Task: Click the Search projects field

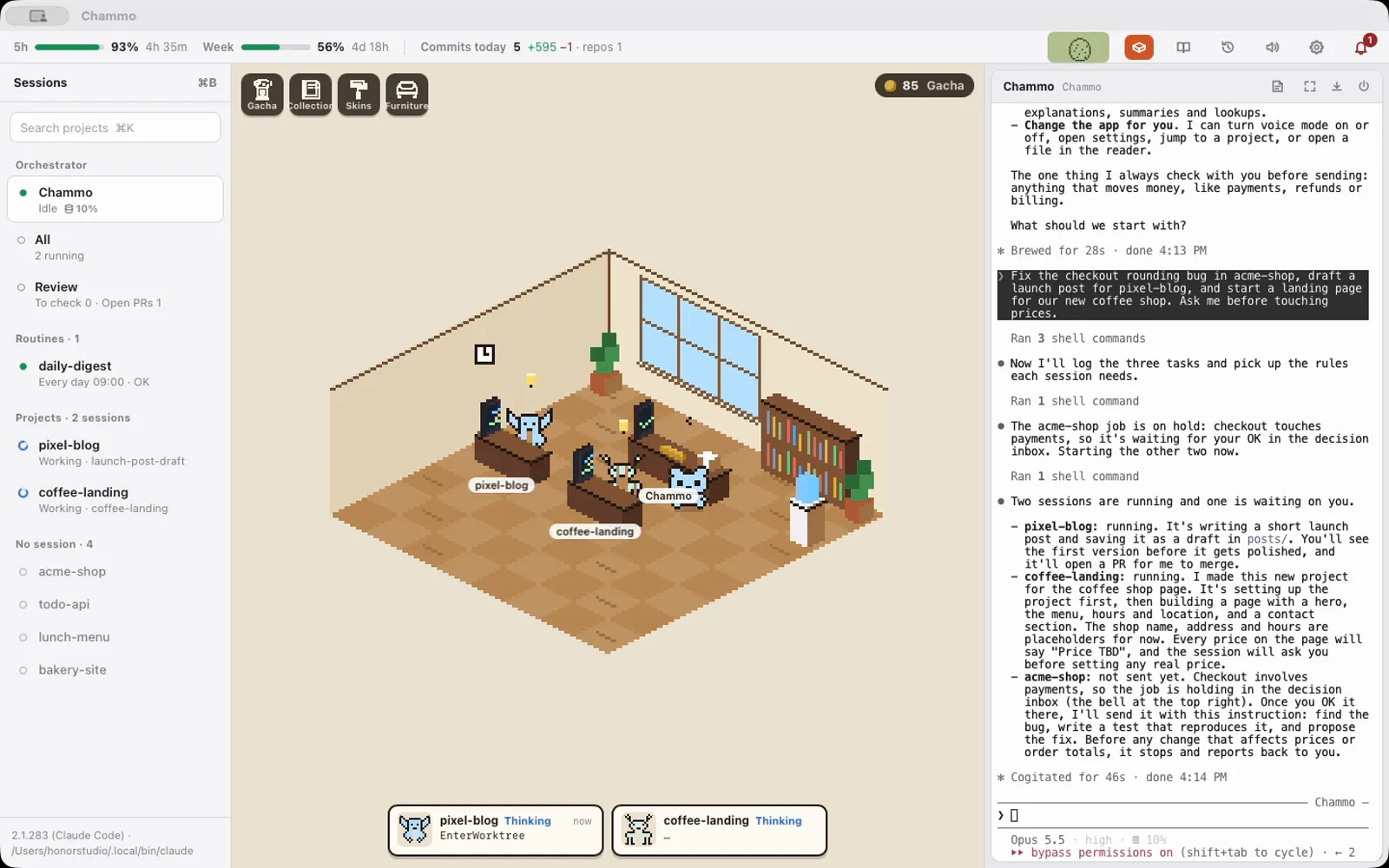Action: pos(115,128)
